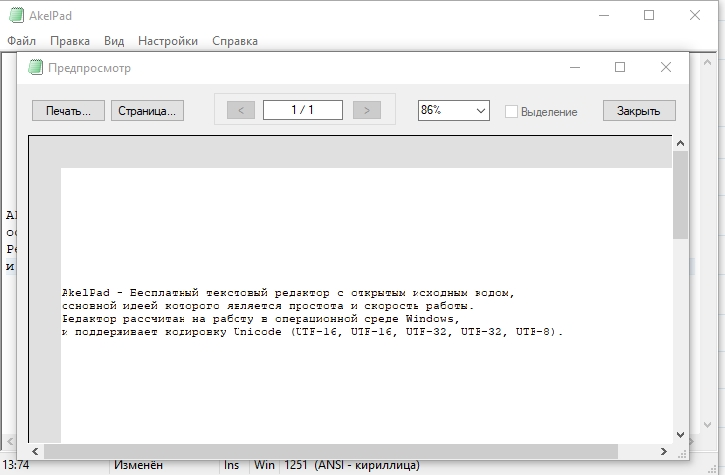Click status bar position 13:74

[16, 465]
